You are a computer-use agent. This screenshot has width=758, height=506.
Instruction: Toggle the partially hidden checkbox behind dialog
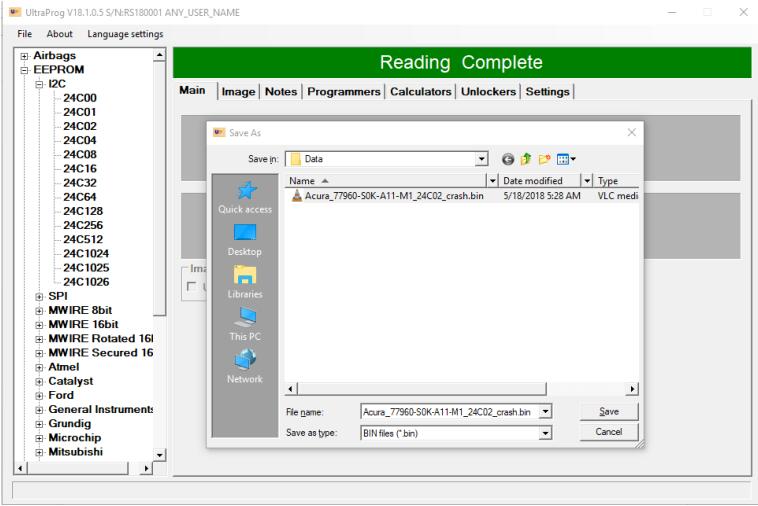point(191,286)
